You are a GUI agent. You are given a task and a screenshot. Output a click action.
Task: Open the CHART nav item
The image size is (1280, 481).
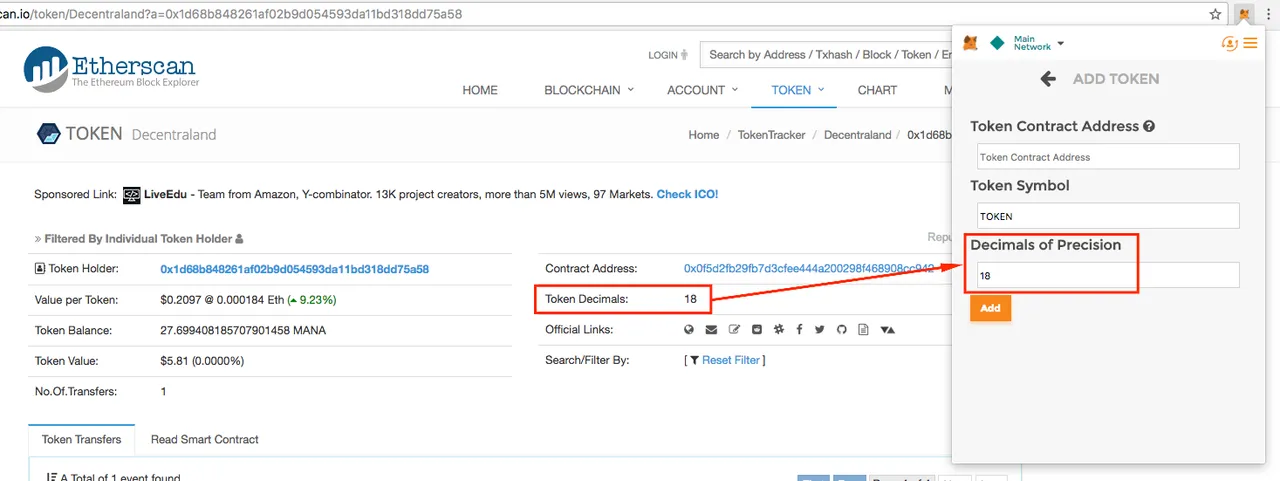[x=877, y=90]
